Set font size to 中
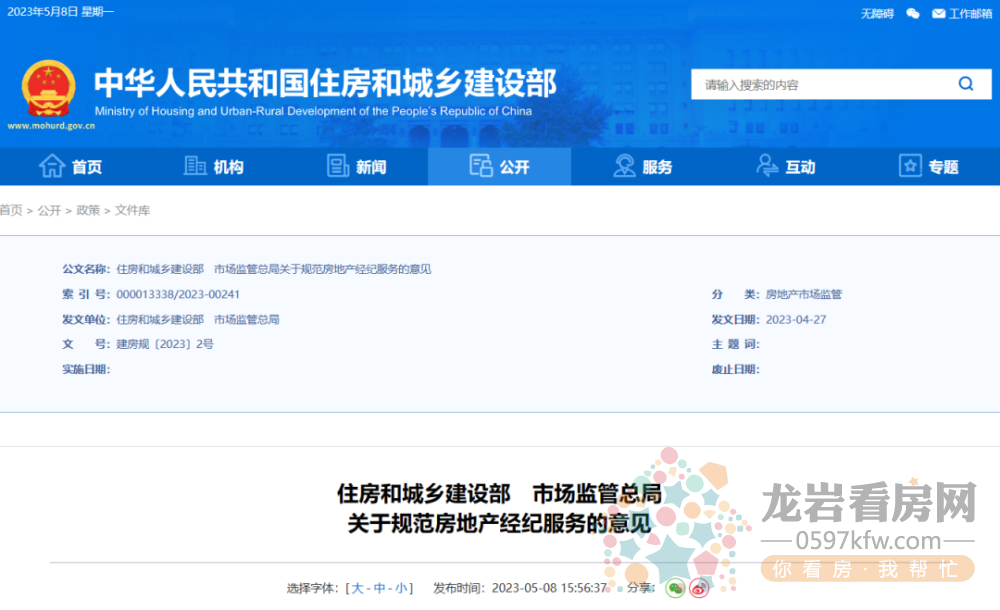 click(x=379, y=588)
